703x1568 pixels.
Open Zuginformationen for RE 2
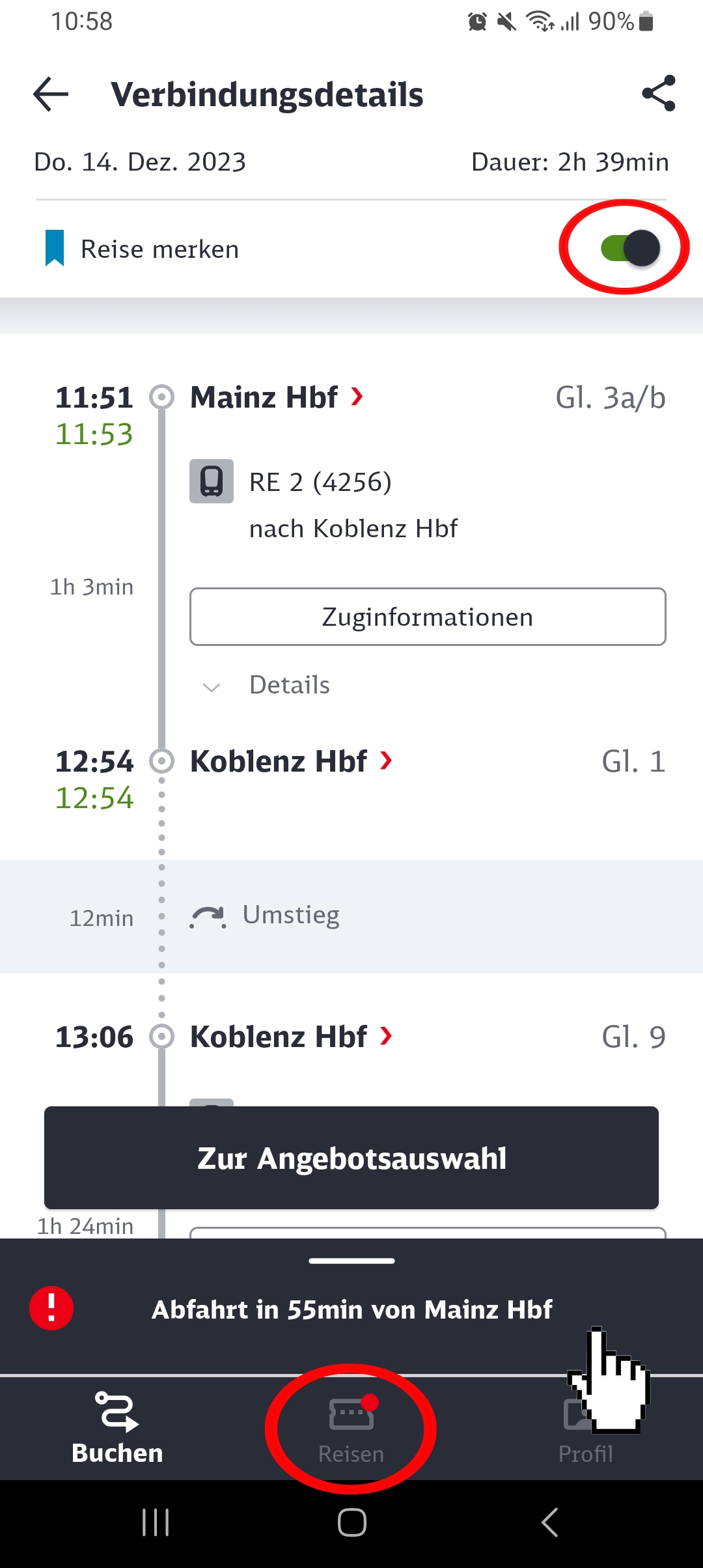pos(428,617)
